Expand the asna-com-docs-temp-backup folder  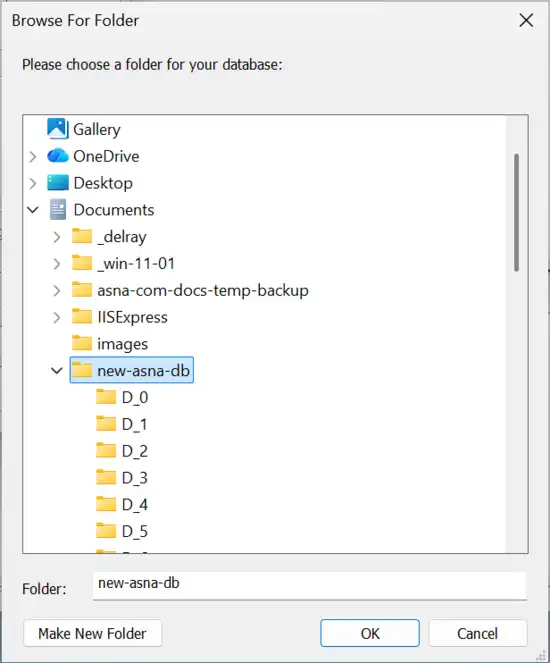(57, 290)
